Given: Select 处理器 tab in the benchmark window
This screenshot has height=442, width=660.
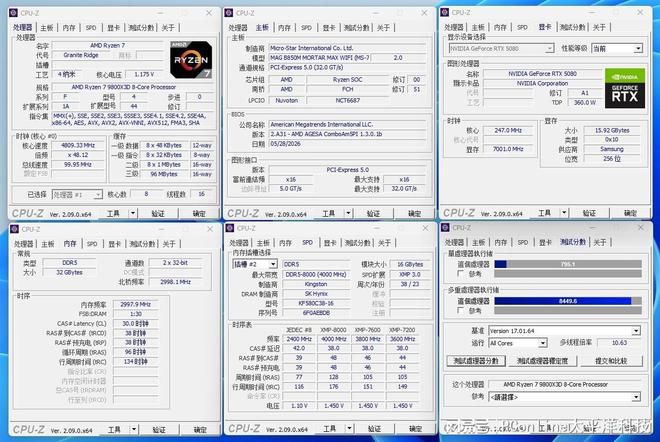Looking at the screenshot, I should click(454, 242).
